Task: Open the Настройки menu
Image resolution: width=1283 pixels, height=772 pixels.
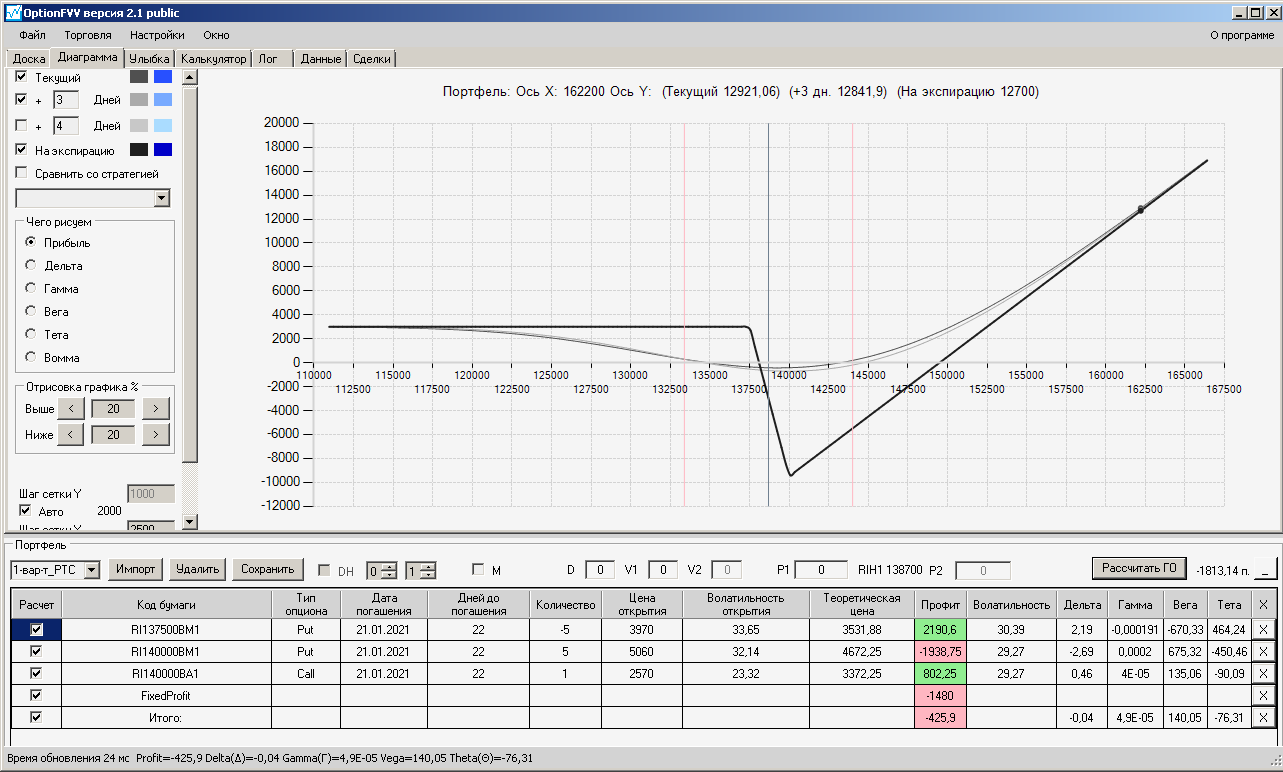Action: [157, 35]
